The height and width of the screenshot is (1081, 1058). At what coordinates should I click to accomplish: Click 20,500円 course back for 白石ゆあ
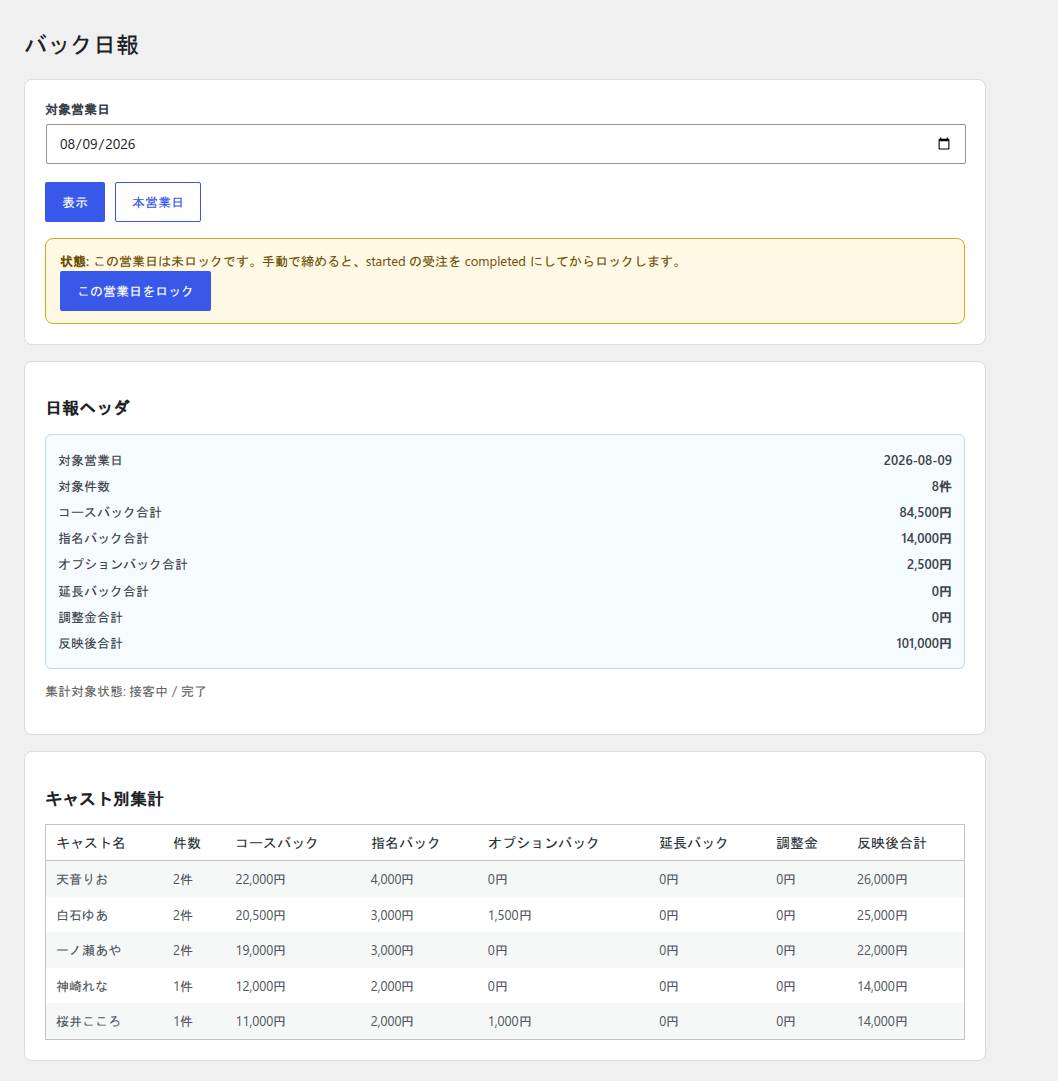click(x=261, y=916)
